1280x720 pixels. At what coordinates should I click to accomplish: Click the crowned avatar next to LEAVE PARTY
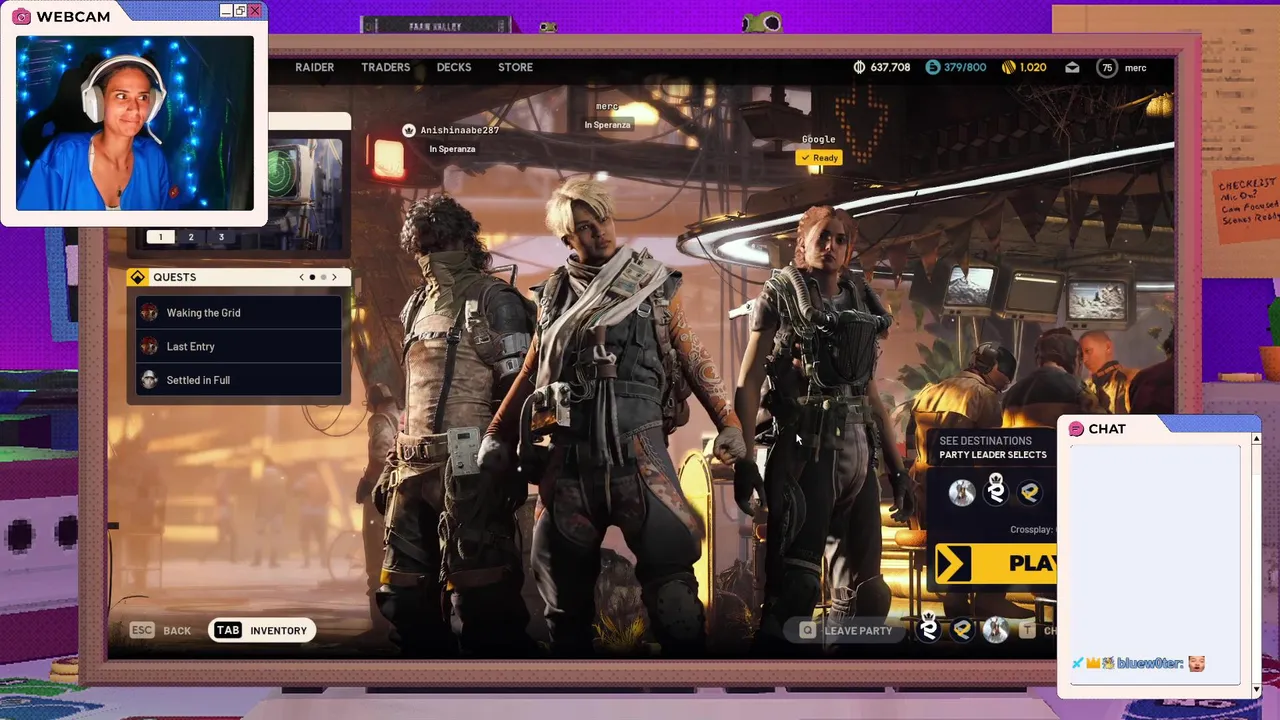(x=929, y=628)
